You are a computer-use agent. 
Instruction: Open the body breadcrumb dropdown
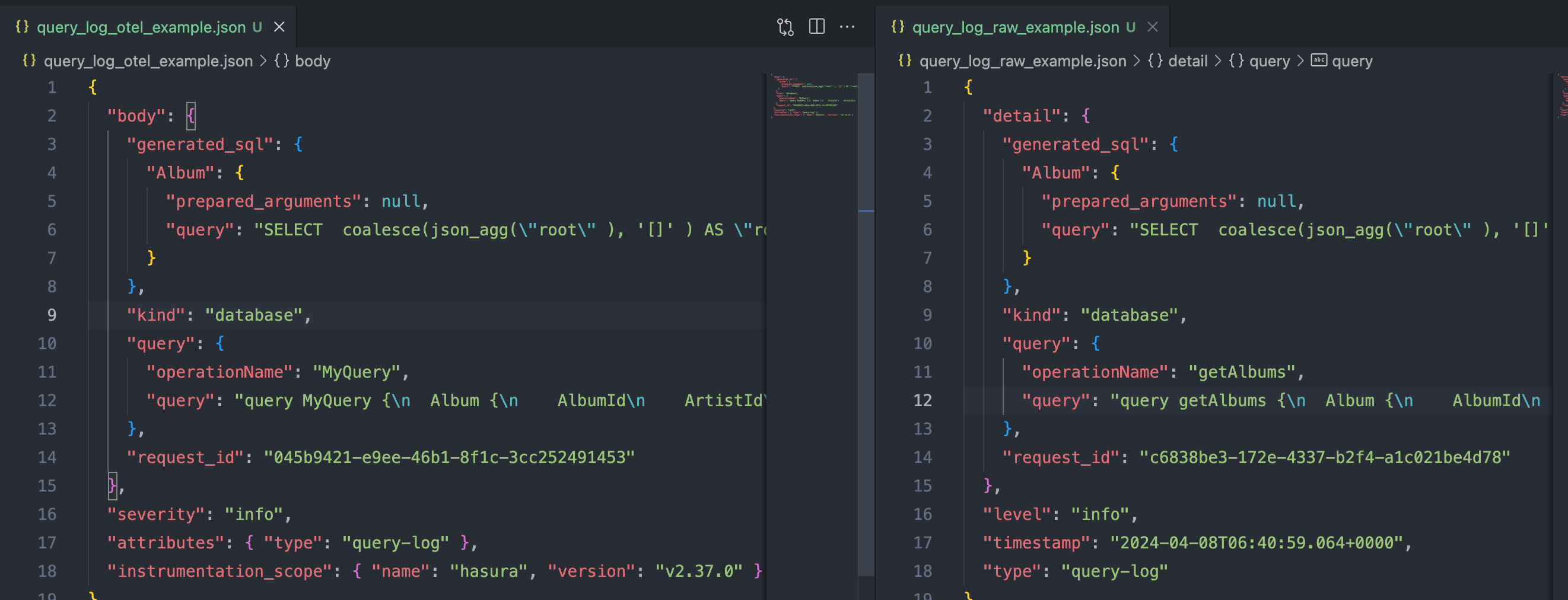(312, 61)
